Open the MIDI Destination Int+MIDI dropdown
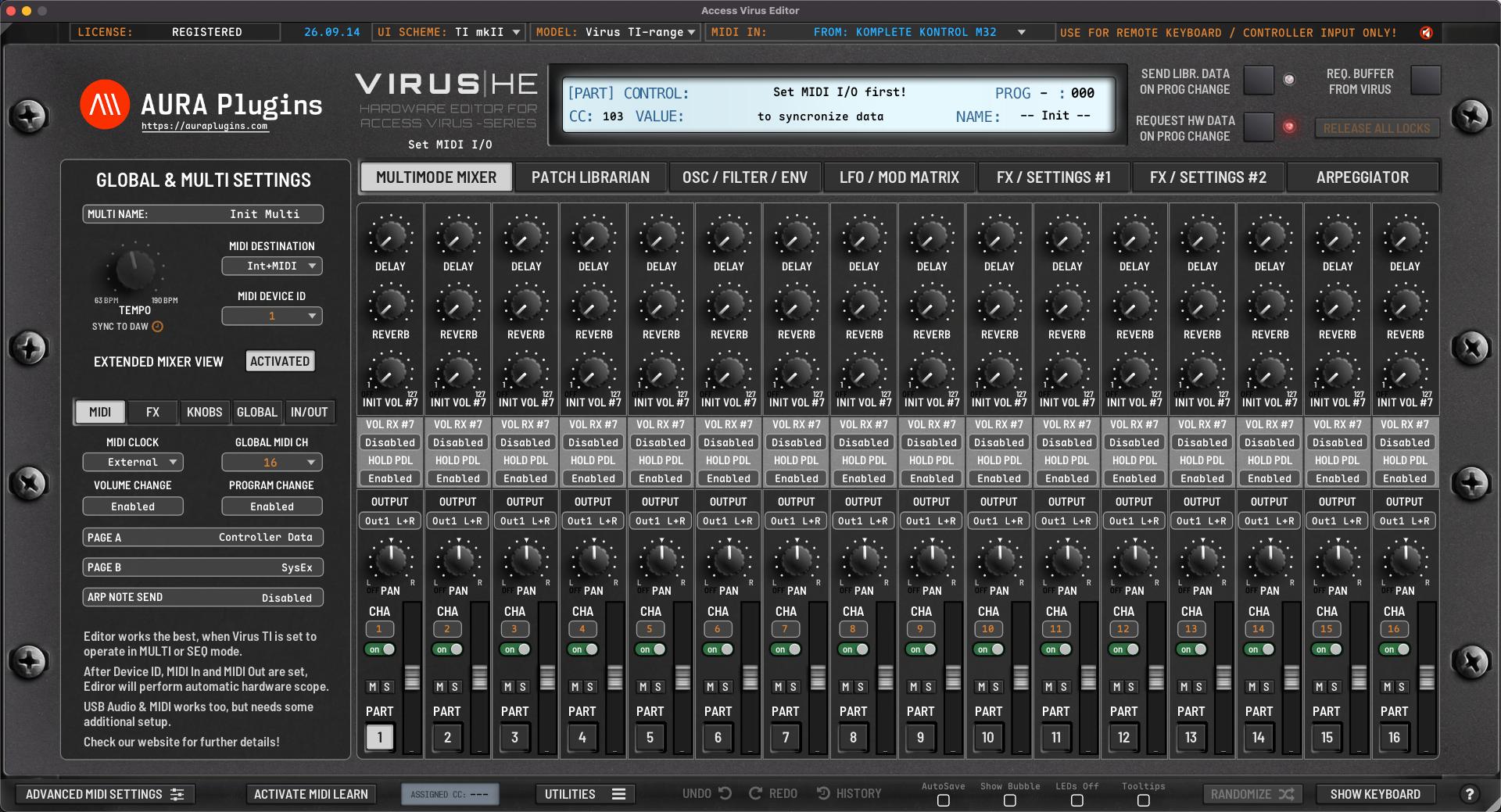 272,266
